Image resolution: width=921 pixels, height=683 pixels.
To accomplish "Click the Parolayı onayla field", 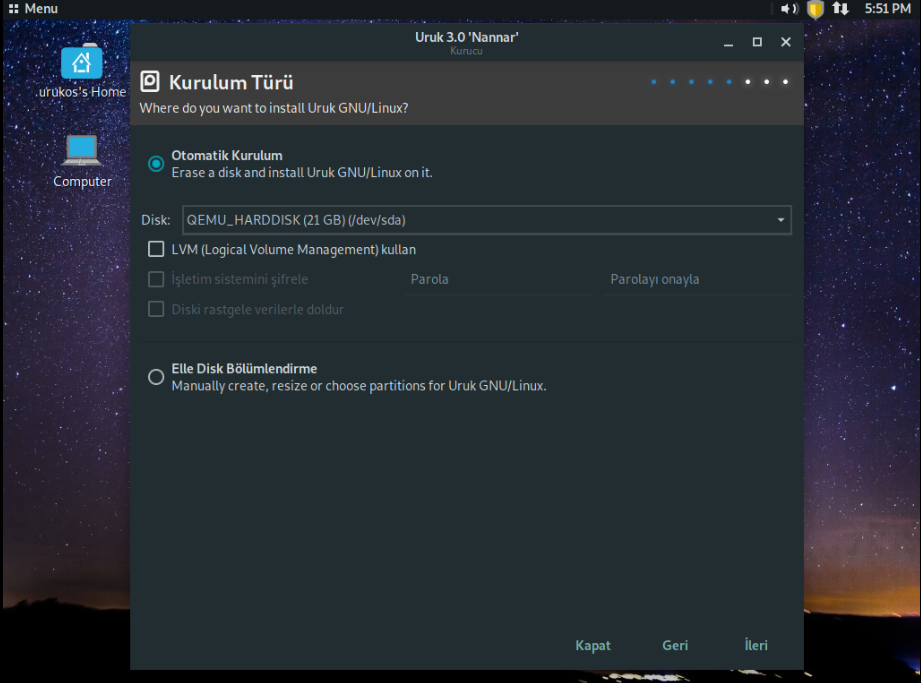I will click(698, 280).
